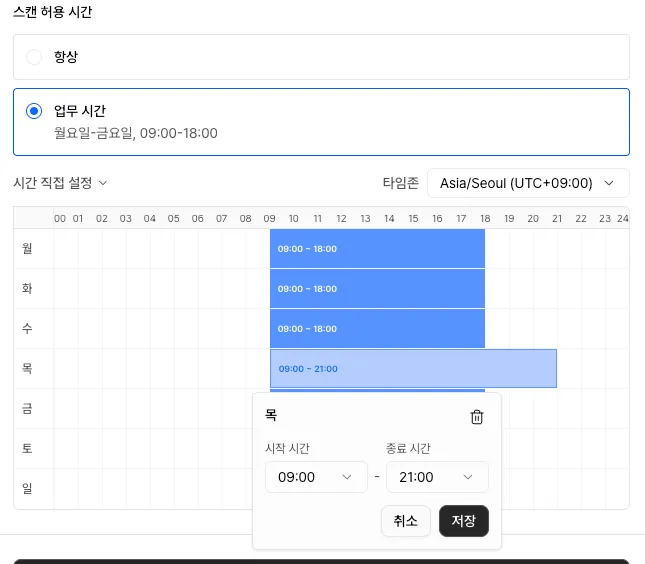Open the 종료 시간 21:00 dropdown
The image size is (645, 564).
pyautogui.click(x=437, y=477)
